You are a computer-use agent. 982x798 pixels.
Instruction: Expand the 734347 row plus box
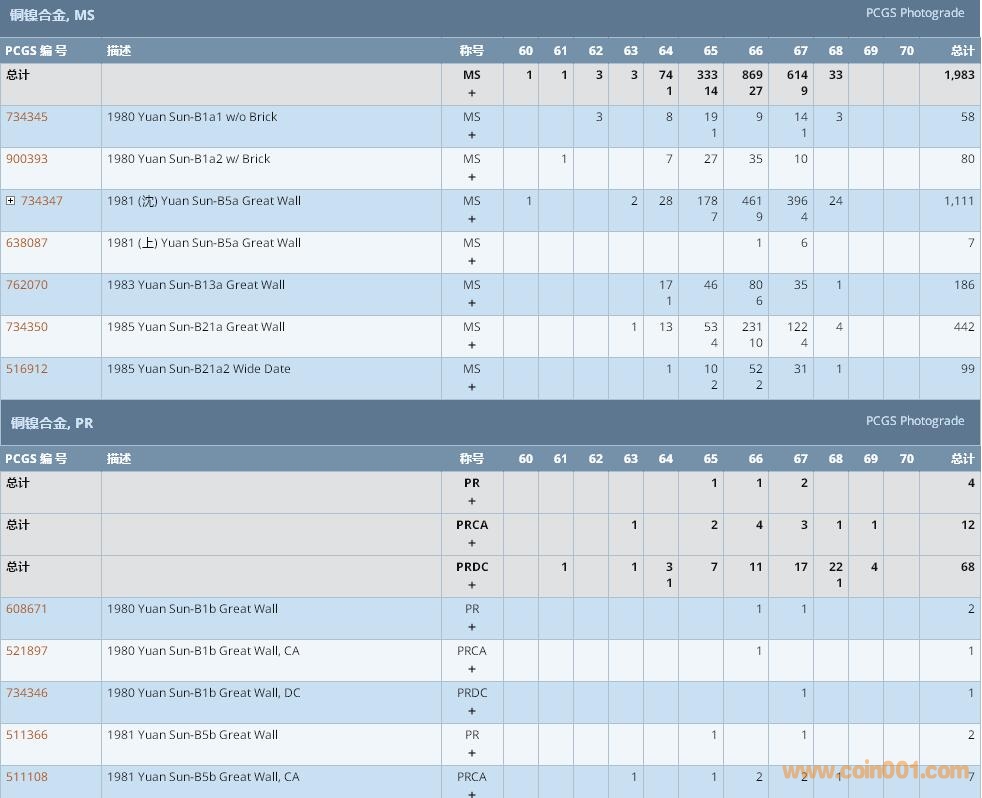click(11, 201)
